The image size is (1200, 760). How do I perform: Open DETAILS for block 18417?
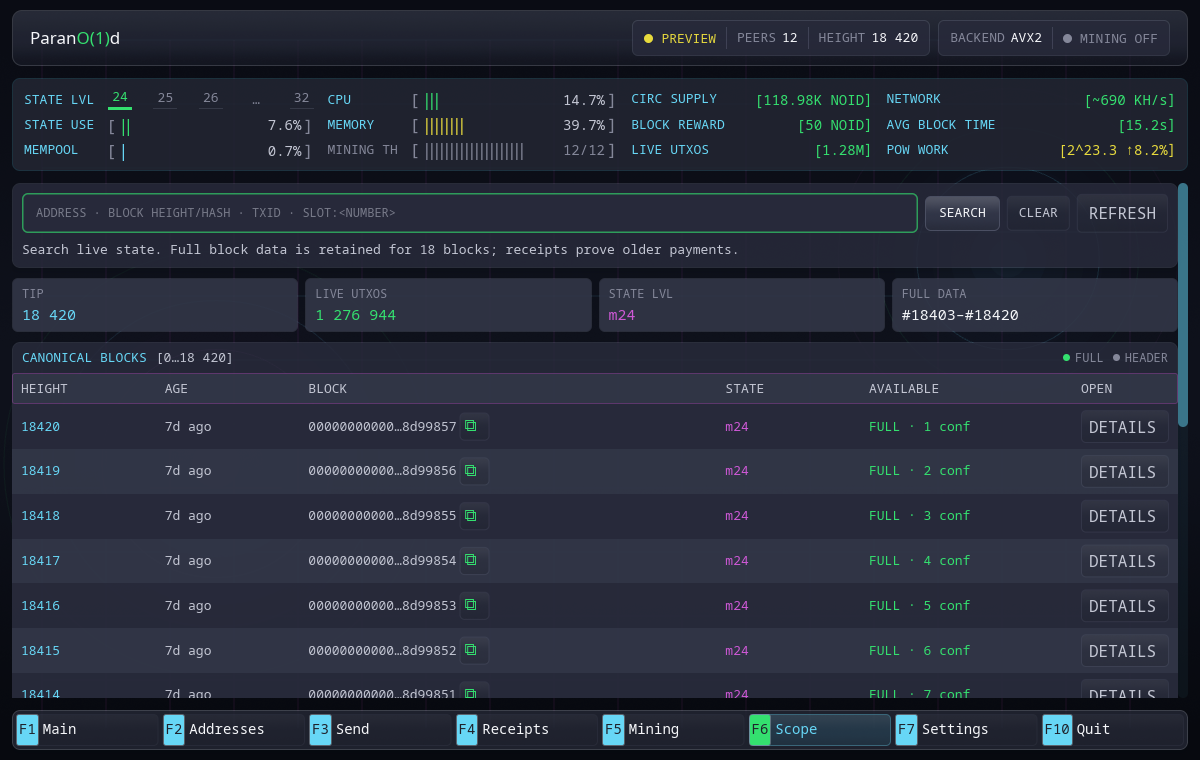(x=1124, y=561)
